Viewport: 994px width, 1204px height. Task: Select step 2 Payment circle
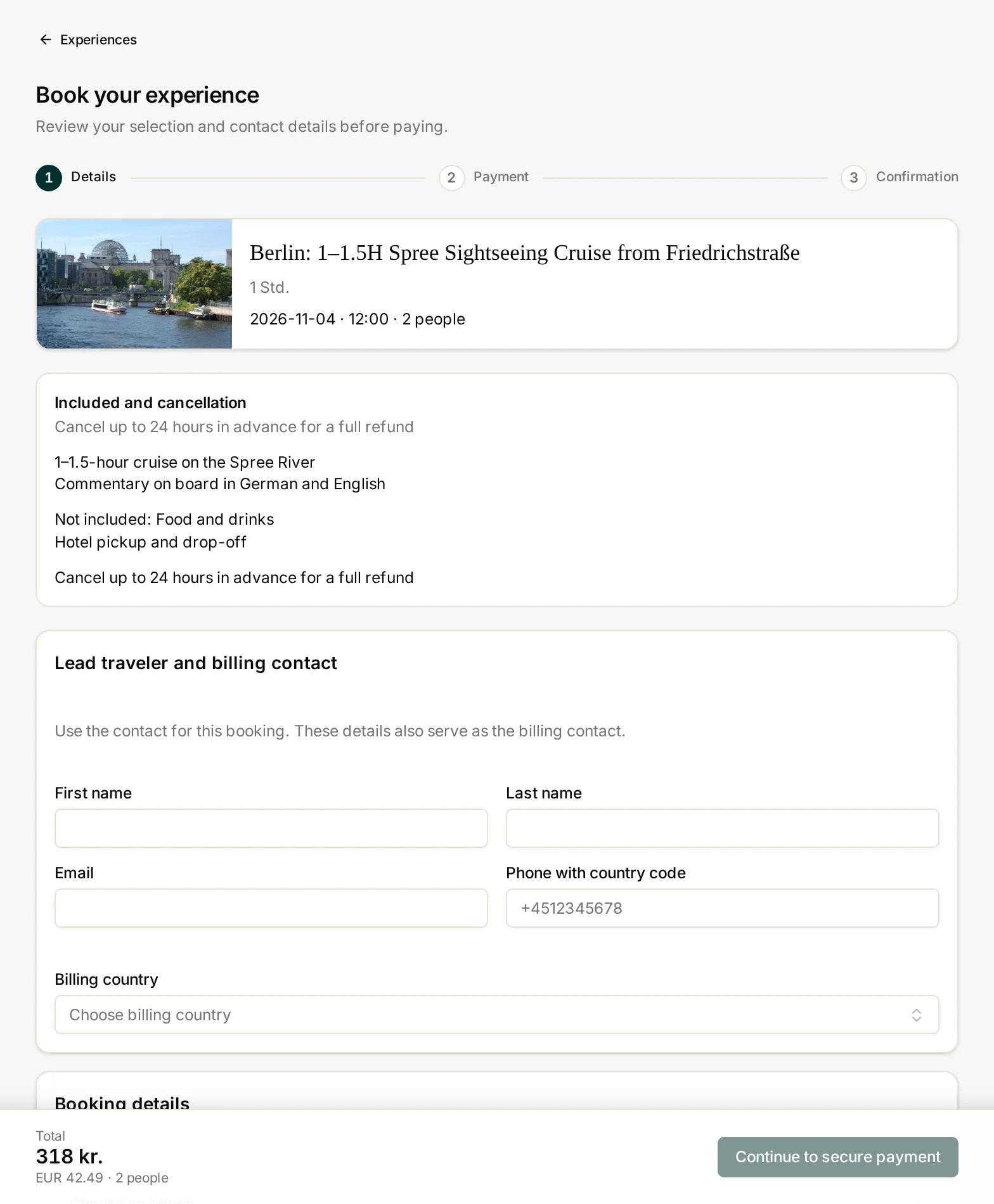(x=451, y=178)
